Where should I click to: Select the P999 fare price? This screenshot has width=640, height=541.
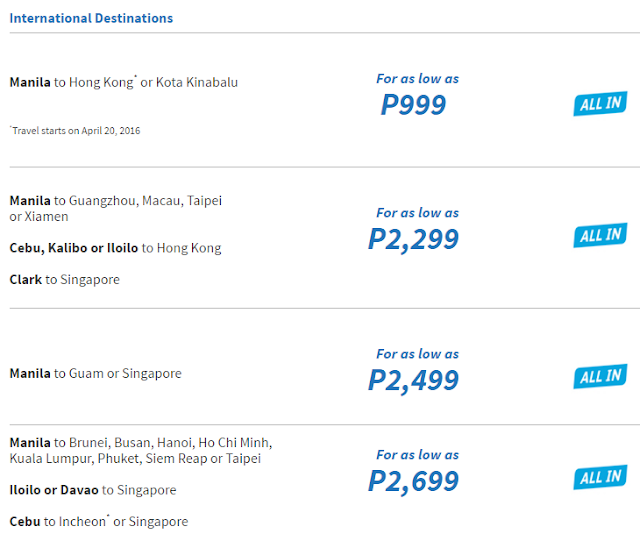(x=413, y=104)
